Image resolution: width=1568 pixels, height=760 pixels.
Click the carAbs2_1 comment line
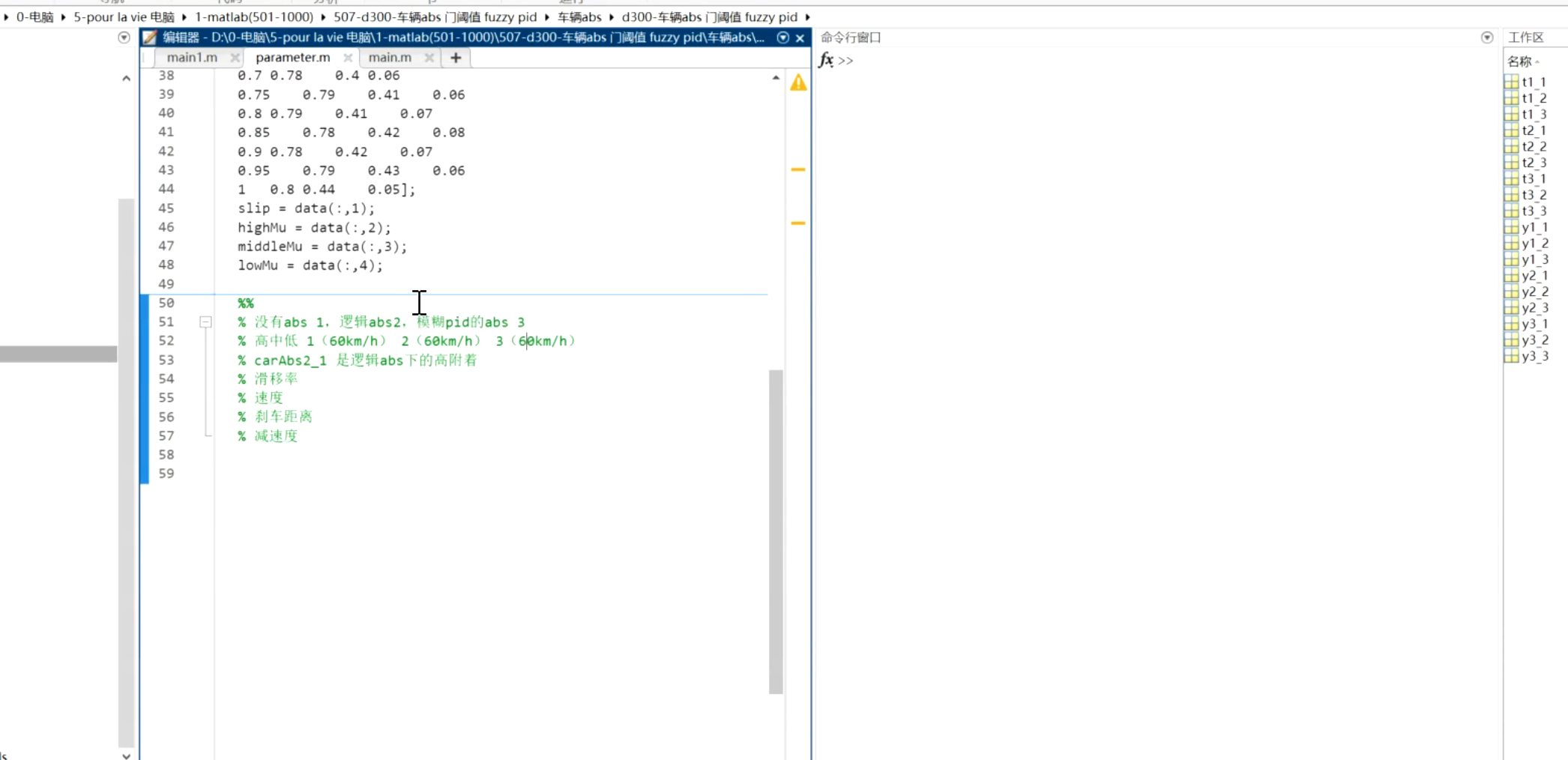point(357,360)
